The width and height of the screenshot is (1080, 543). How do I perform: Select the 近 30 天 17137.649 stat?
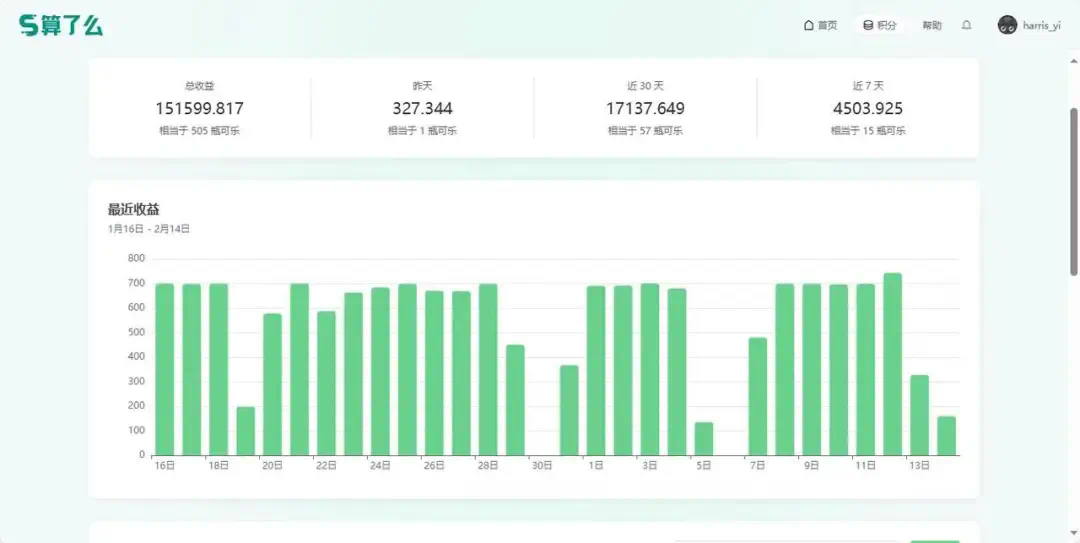(x=645, y=108)
